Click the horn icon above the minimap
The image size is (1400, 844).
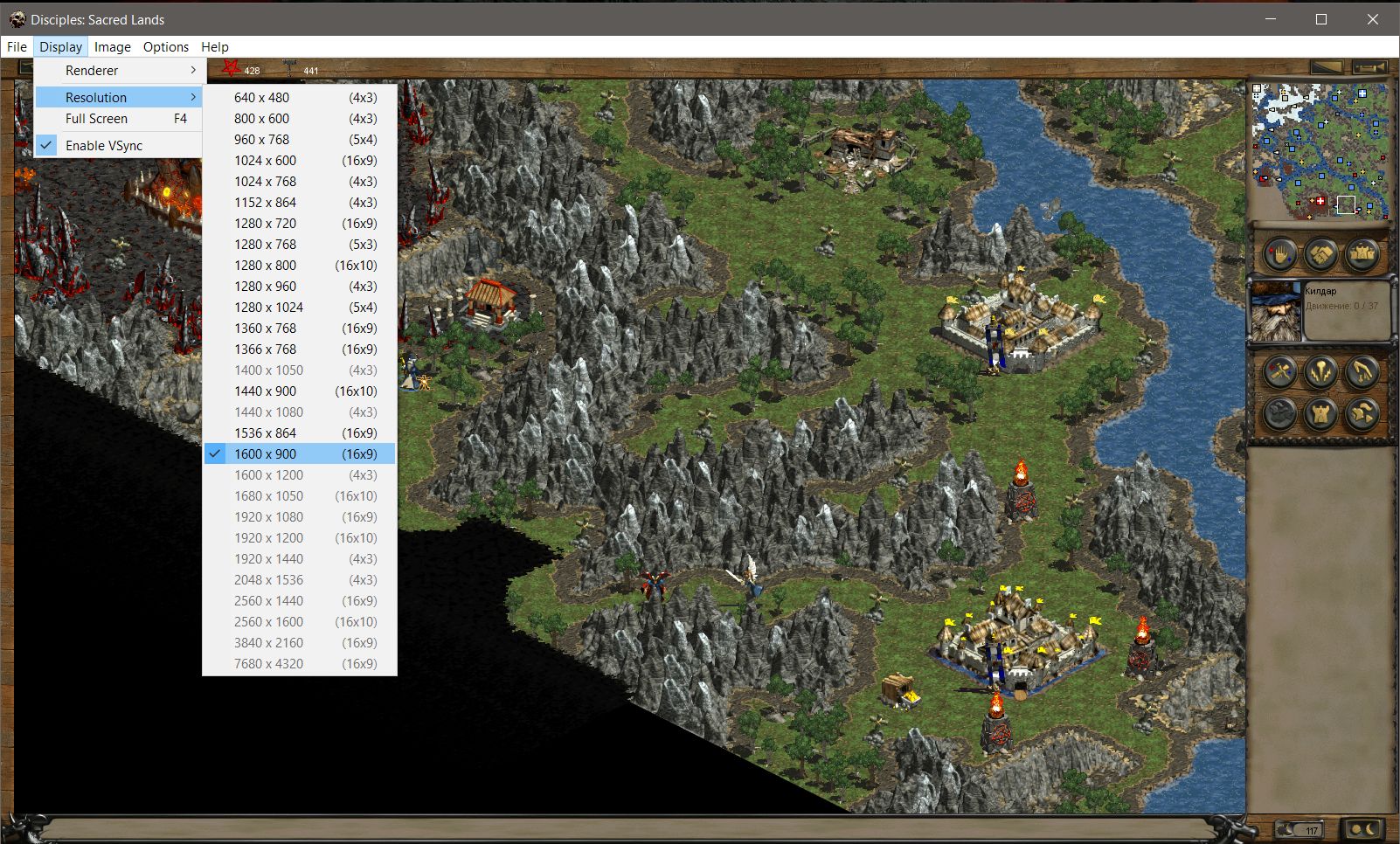[x=1369, y=67]
